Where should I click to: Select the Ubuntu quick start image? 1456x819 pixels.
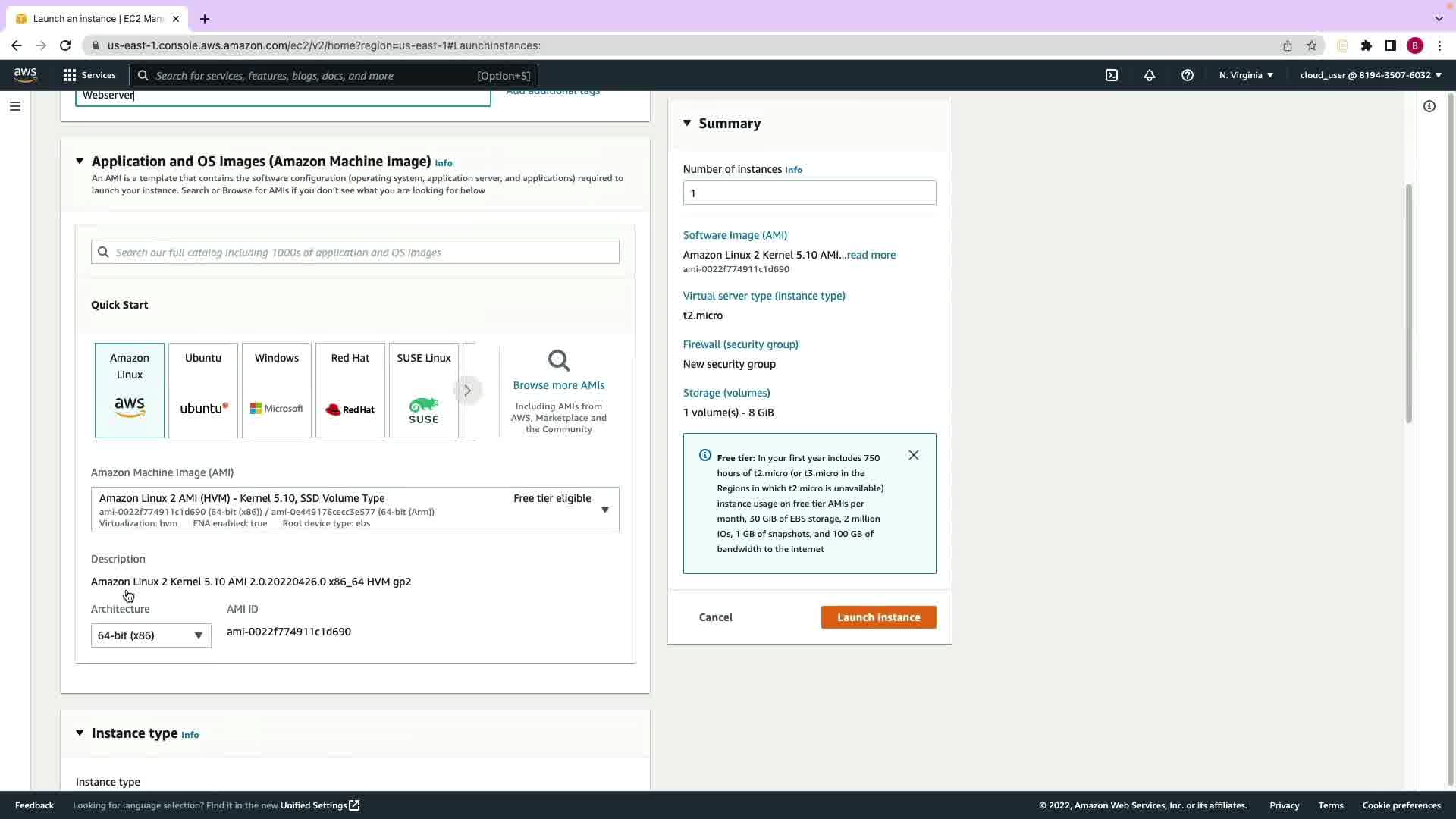(203, 390)
